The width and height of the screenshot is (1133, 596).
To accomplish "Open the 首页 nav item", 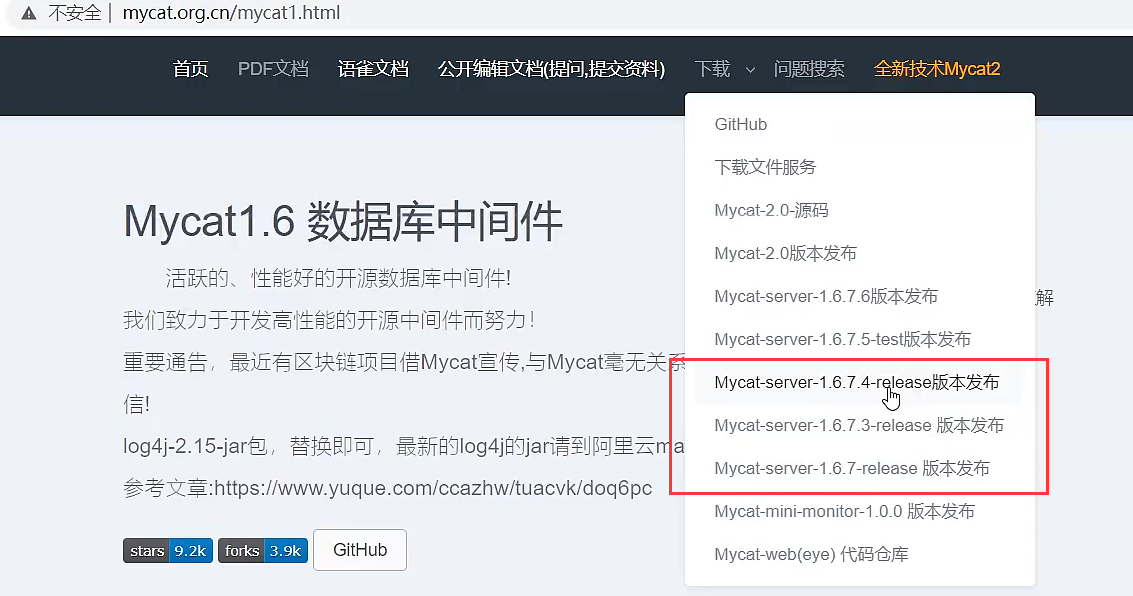I will (x=191, y=69).
